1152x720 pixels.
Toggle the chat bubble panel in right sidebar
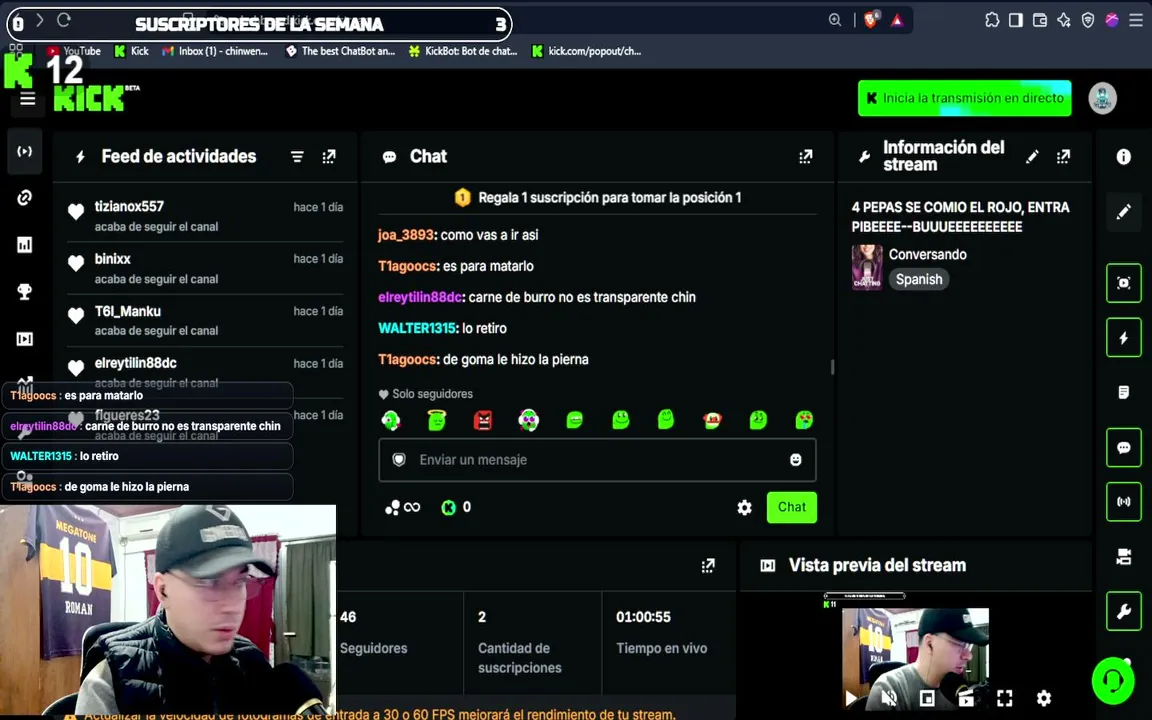[1123, 447]
